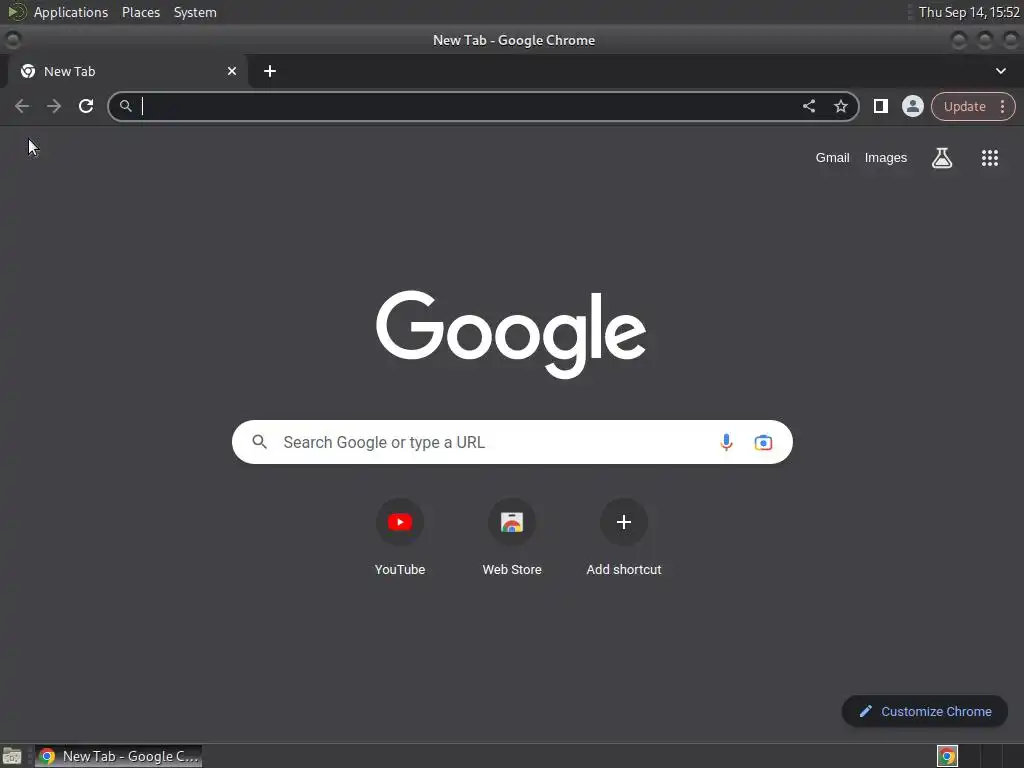The image size is (1024, 768).
Task: Open the System menu
Action: (x=195, y=12)
